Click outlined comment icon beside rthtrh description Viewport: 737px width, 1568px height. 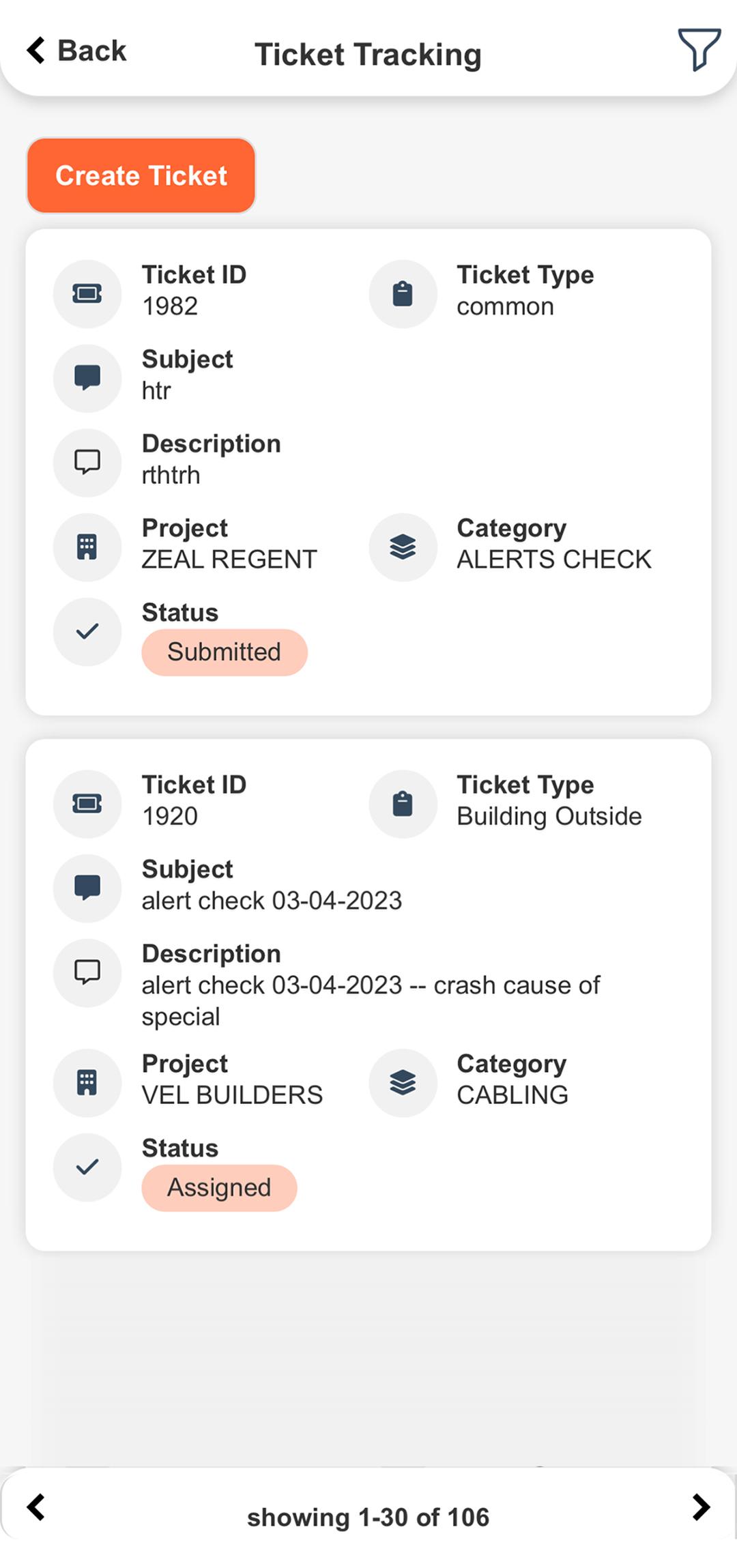coord(87,463)
